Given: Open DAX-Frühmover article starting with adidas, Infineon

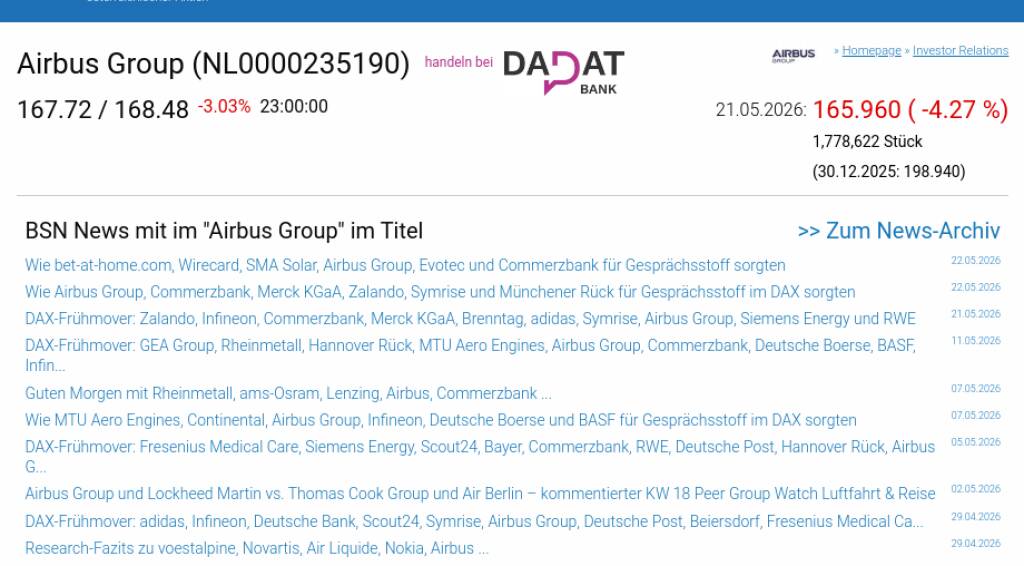Looking at the screenshot, I should (x=474, y=522).
